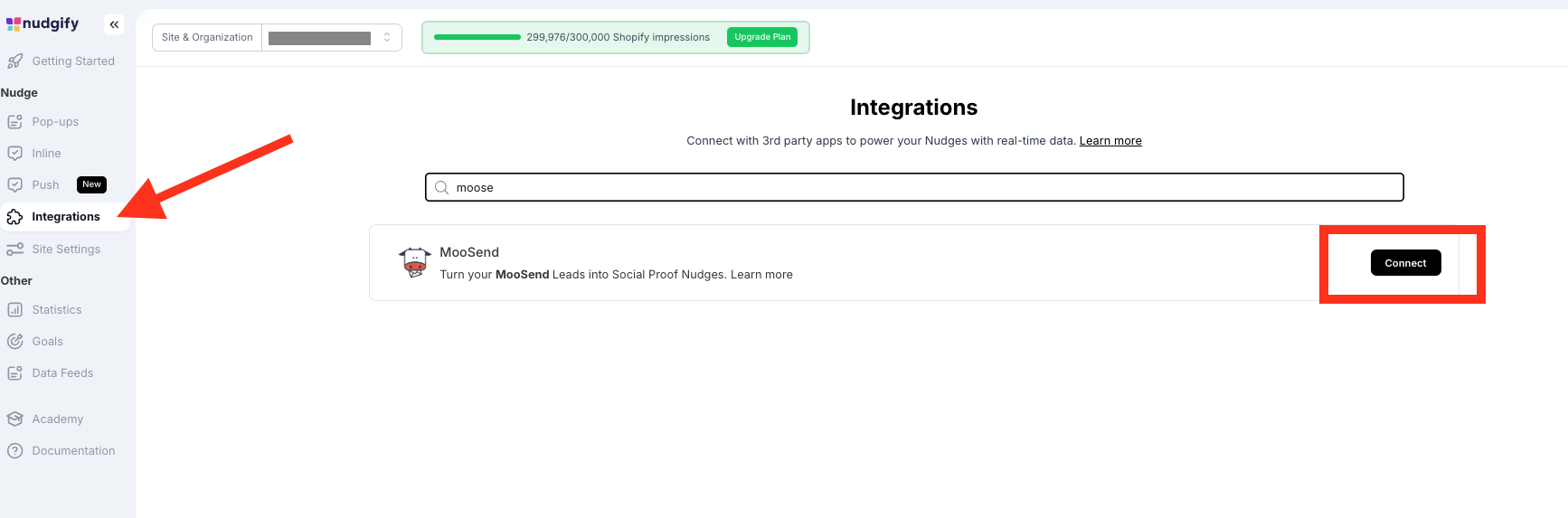Click the Nudgify logo
This screenshot has height=518, width=1568.
(43, 24)
